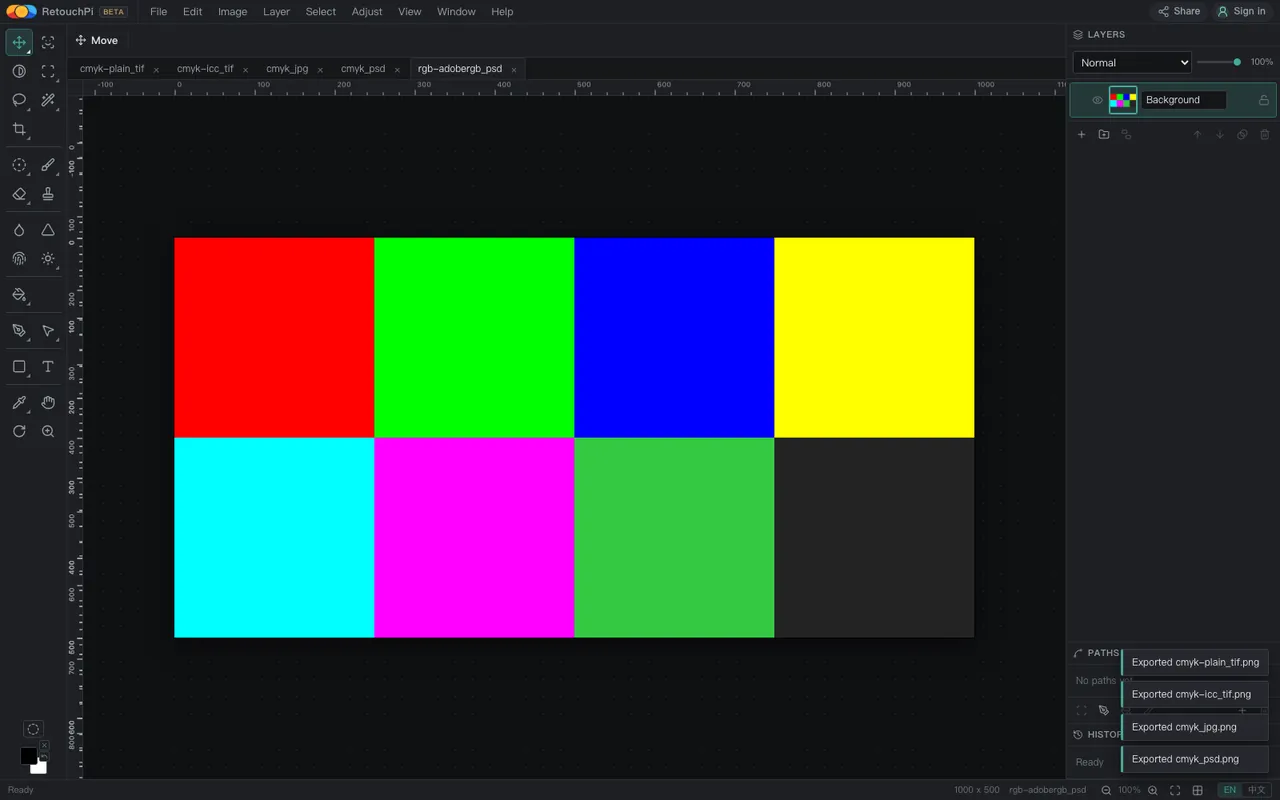Select the Eraser tool
The height and width of the screenshot is (800, 1280).
(19, 194)
